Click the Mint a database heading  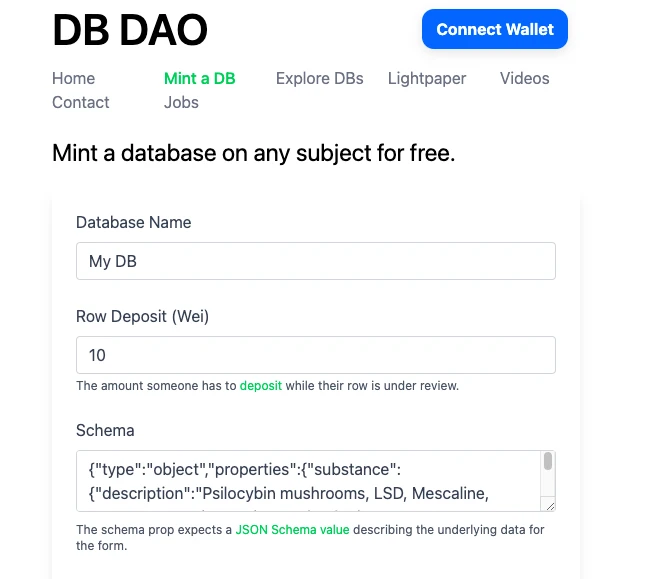click(254, 153)
